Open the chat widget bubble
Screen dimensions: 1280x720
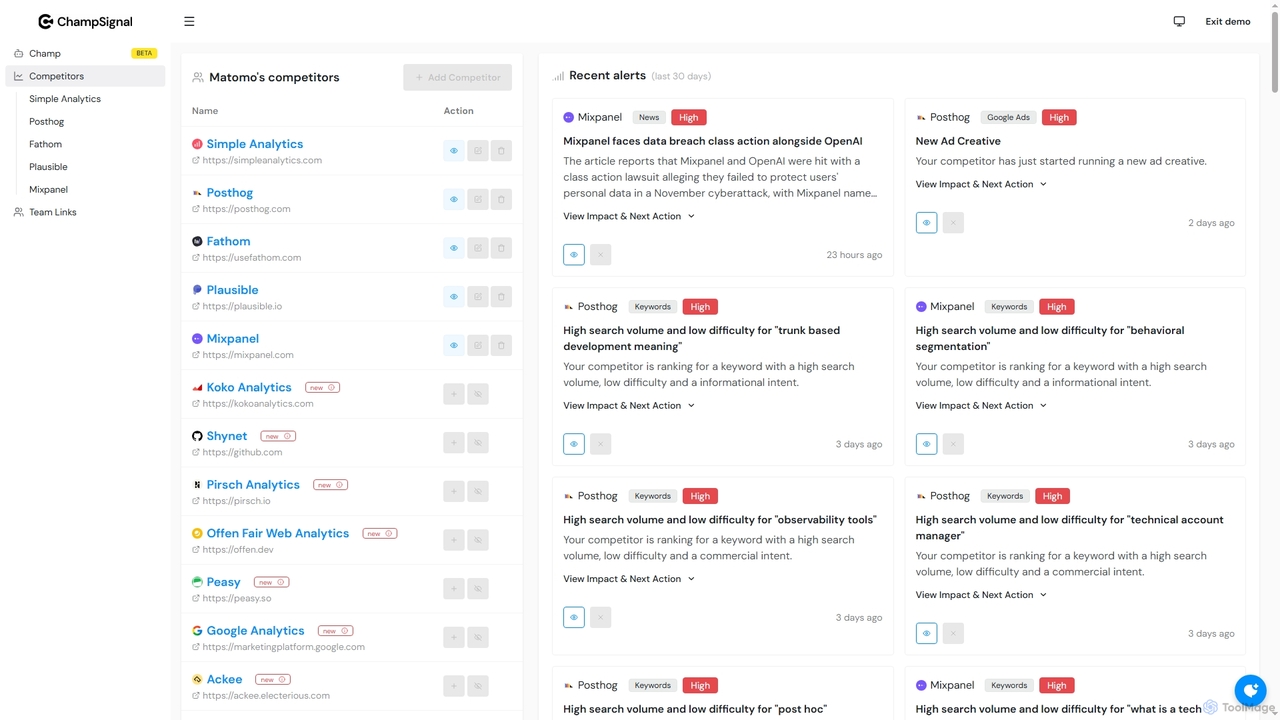[x=1250, y=690]
